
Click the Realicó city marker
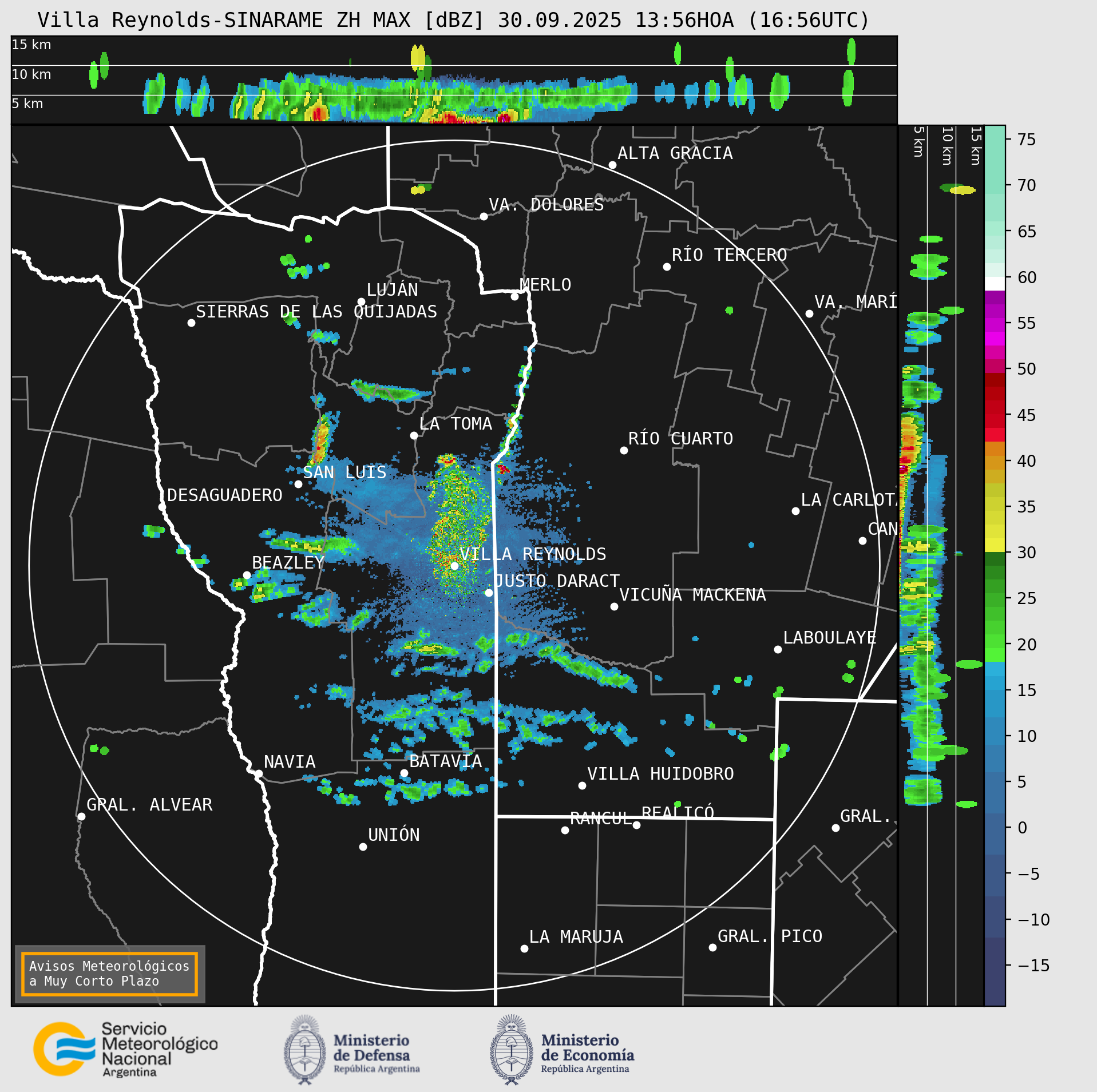(x=636, y=825)
